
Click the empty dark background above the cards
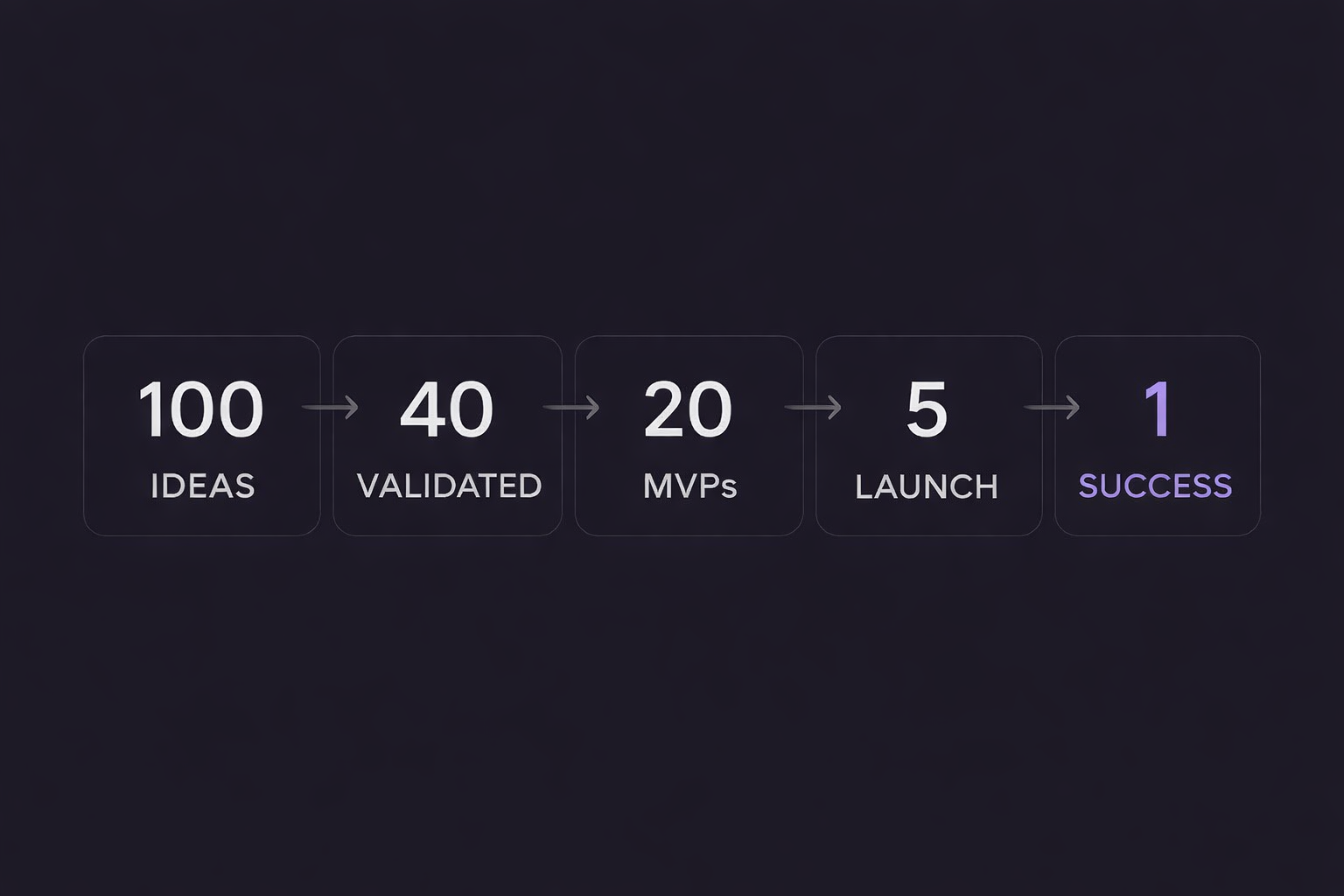coord(672,175)
